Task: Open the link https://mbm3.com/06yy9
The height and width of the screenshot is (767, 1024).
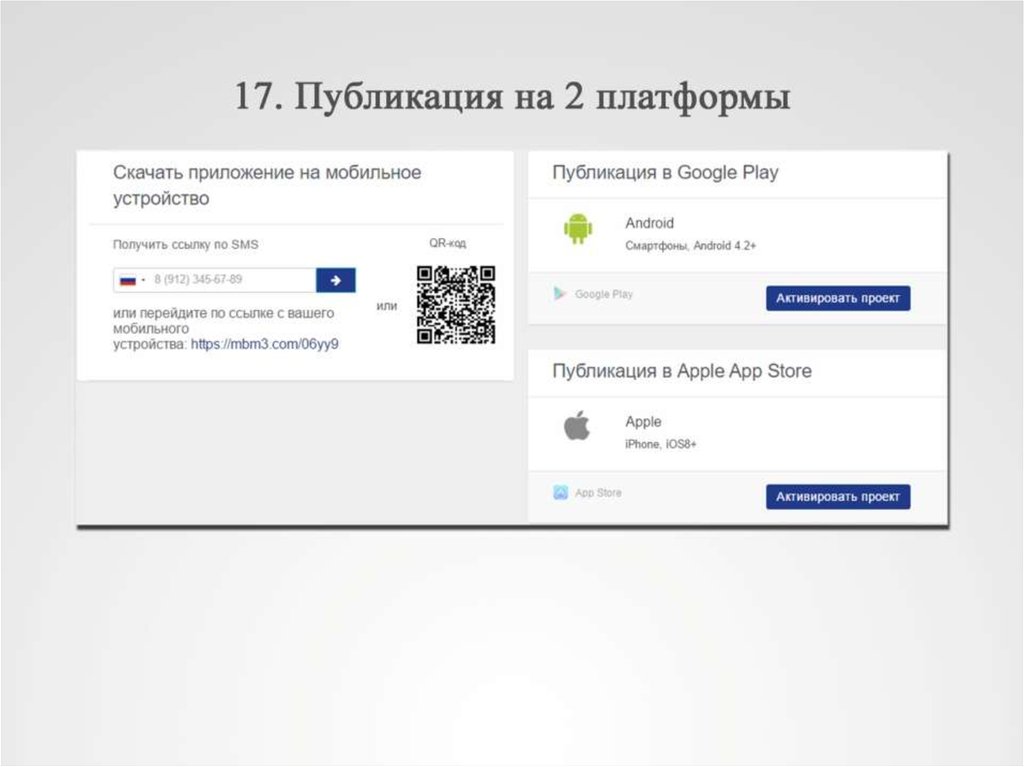Action: [264, 344]
